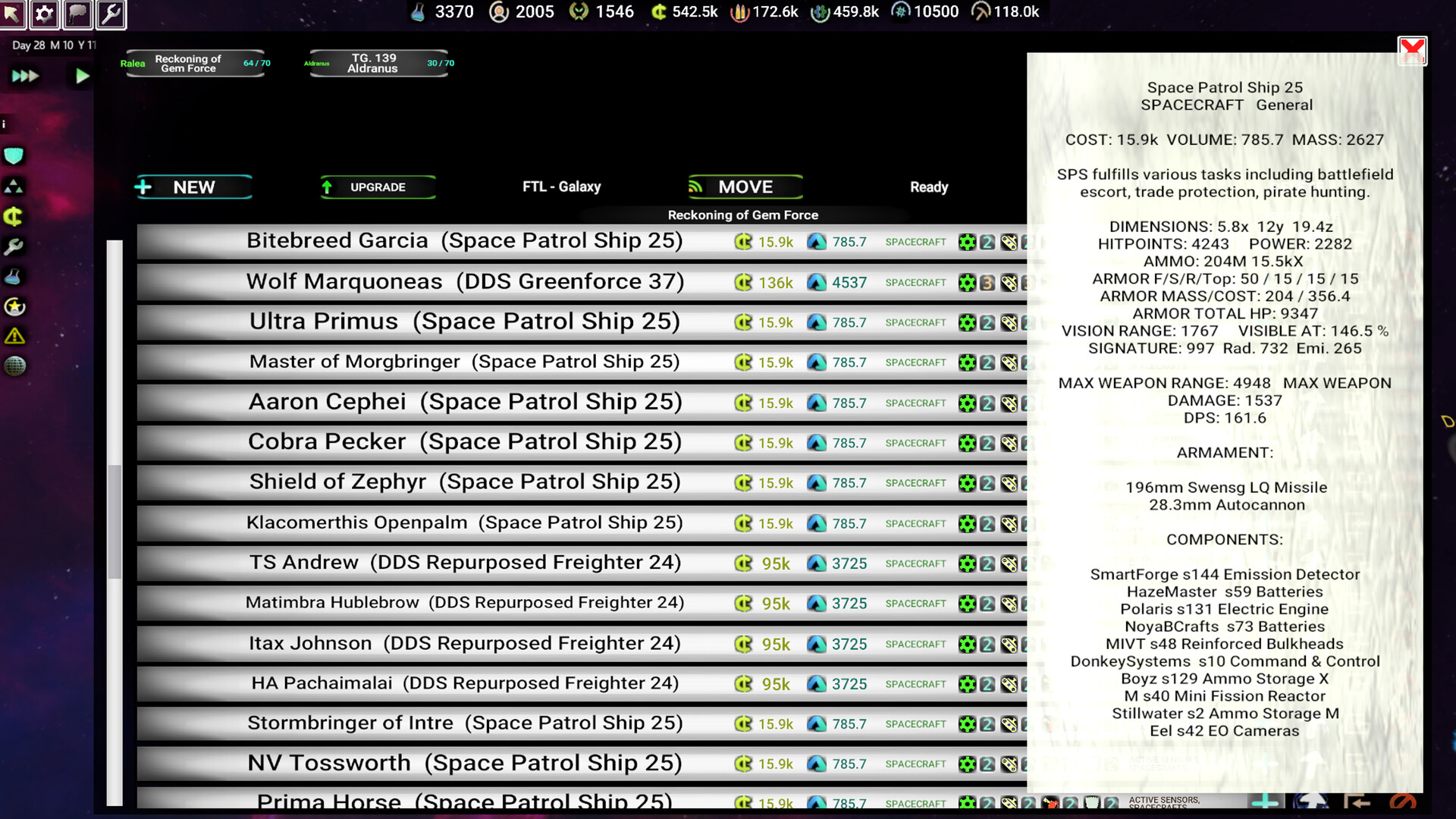This screenshot has height=819, width=1456.
Task: Click the ship list vertical scrollbar
Action: (115, 522)
